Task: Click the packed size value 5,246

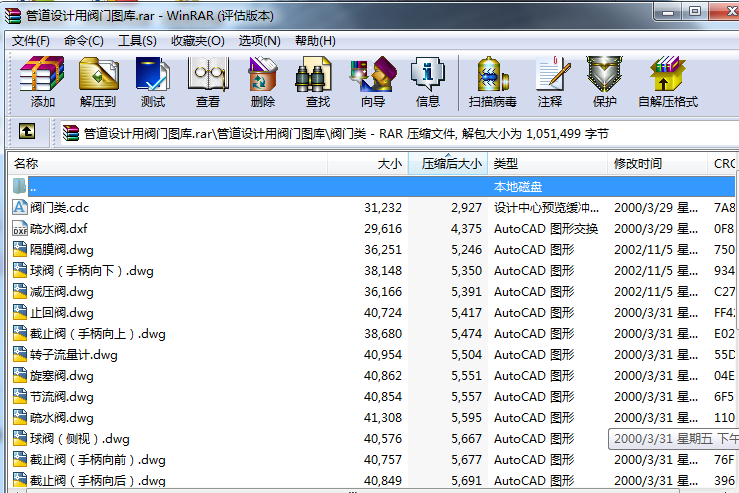Action: (x=466, y=249)
